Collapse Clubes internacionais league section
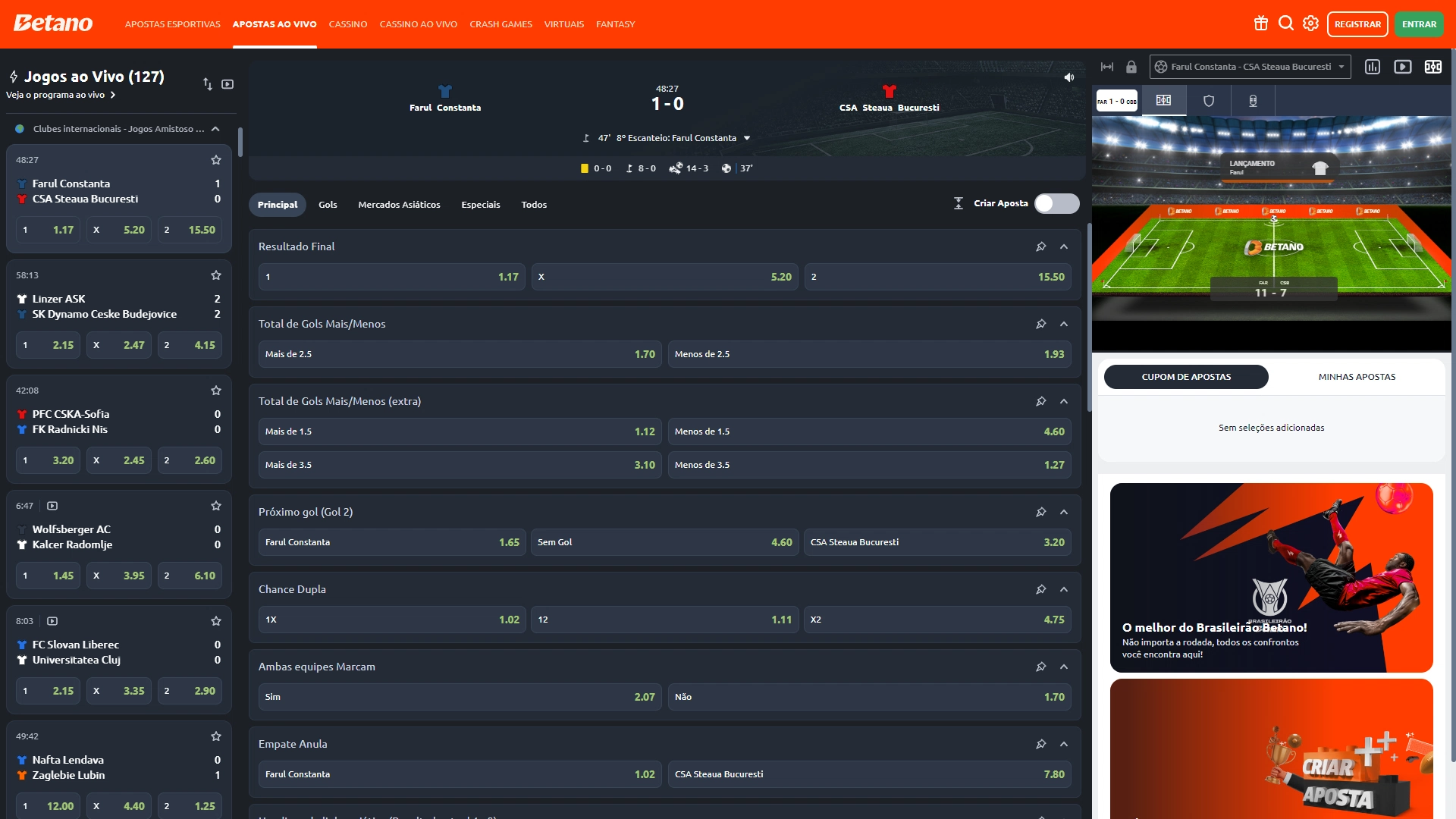1456x819 pixels. [215, 129]
